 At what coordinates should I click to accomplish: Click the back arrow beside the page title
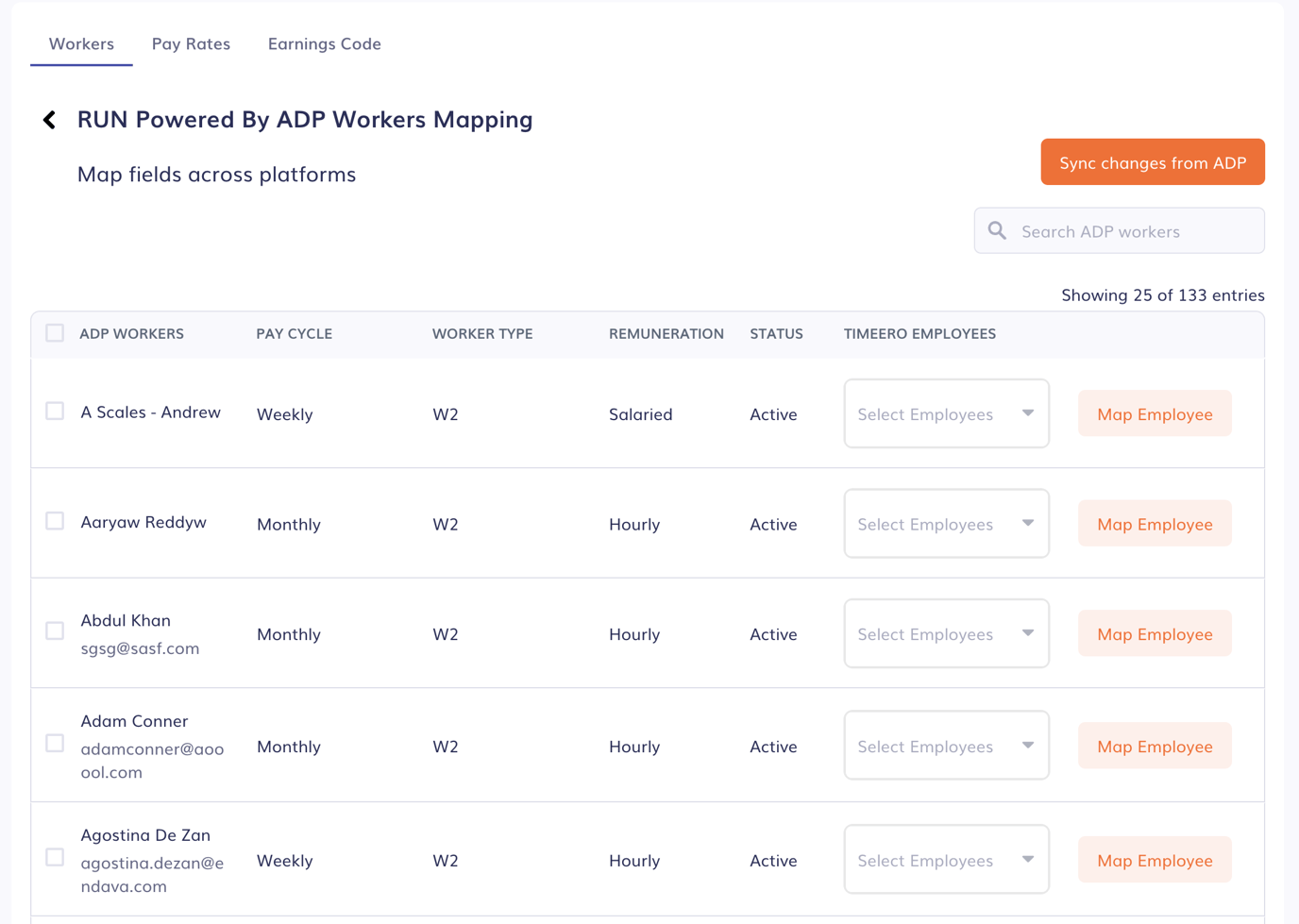tap(50, 120)
